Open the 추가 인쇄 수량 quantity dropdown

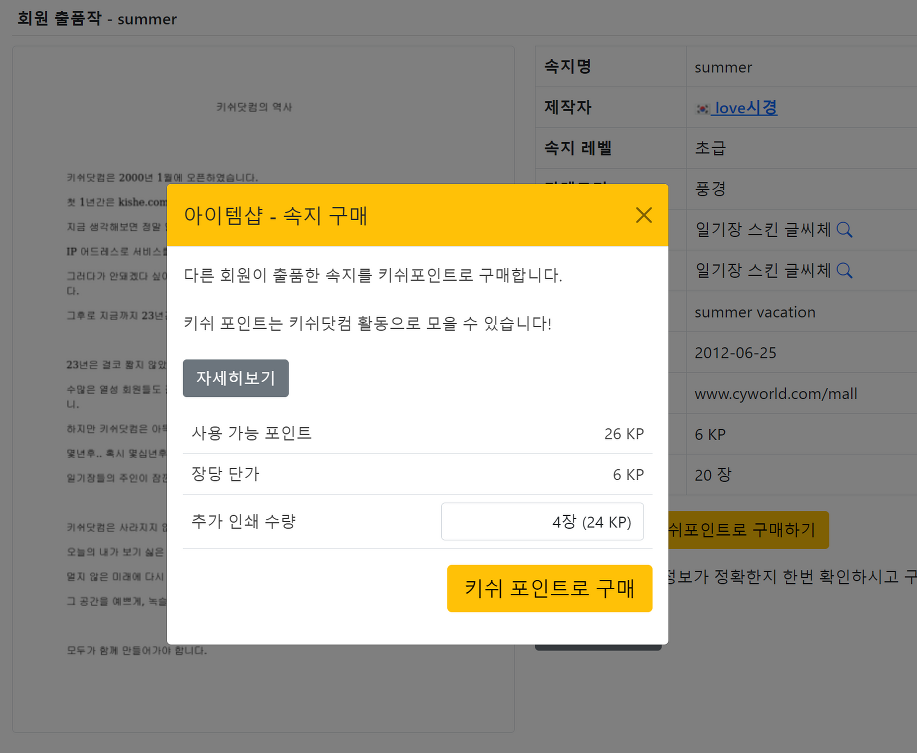(x=542, y=522)
